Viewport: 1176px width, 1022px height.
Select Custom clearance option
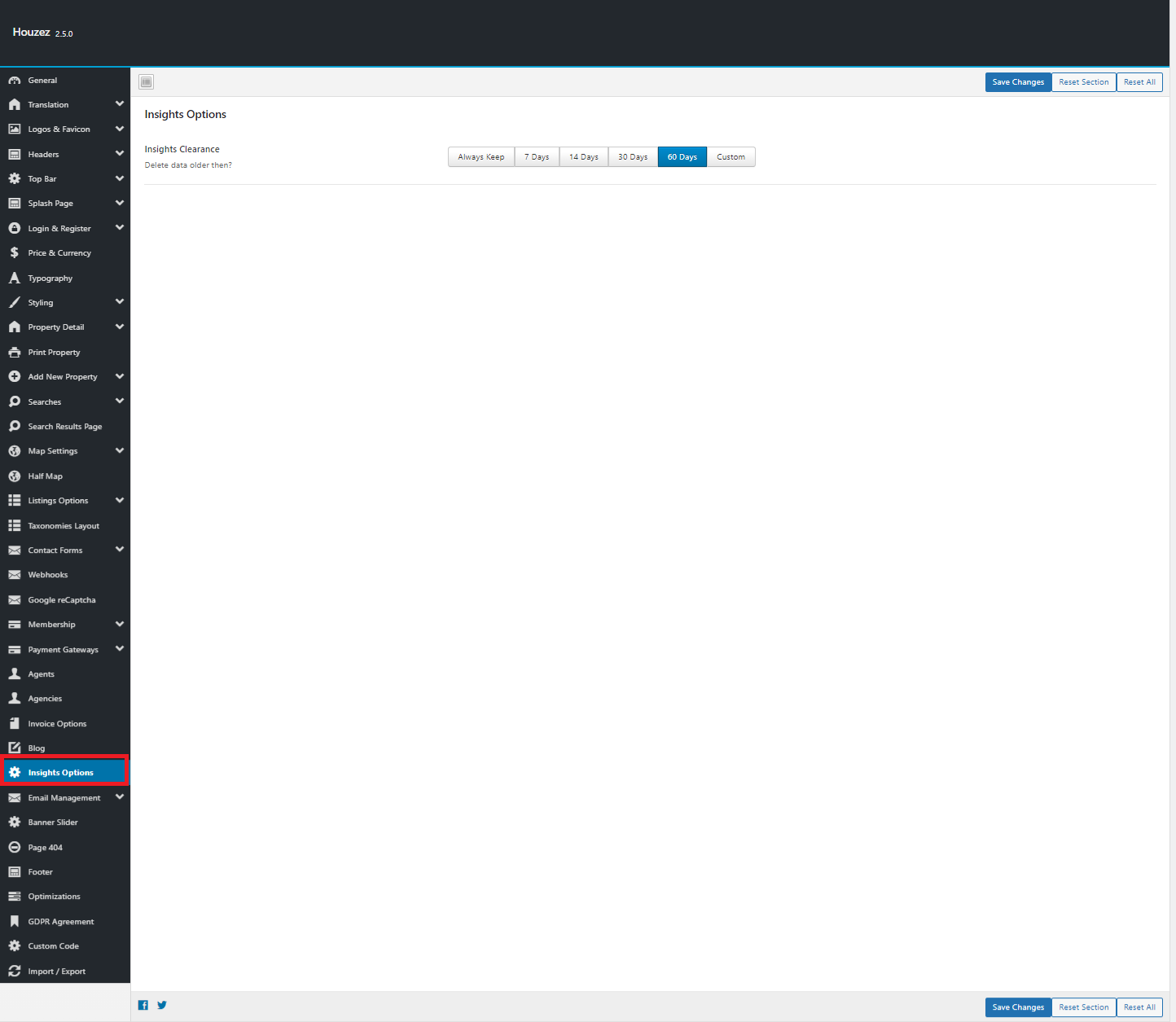(x=731, y=157)
